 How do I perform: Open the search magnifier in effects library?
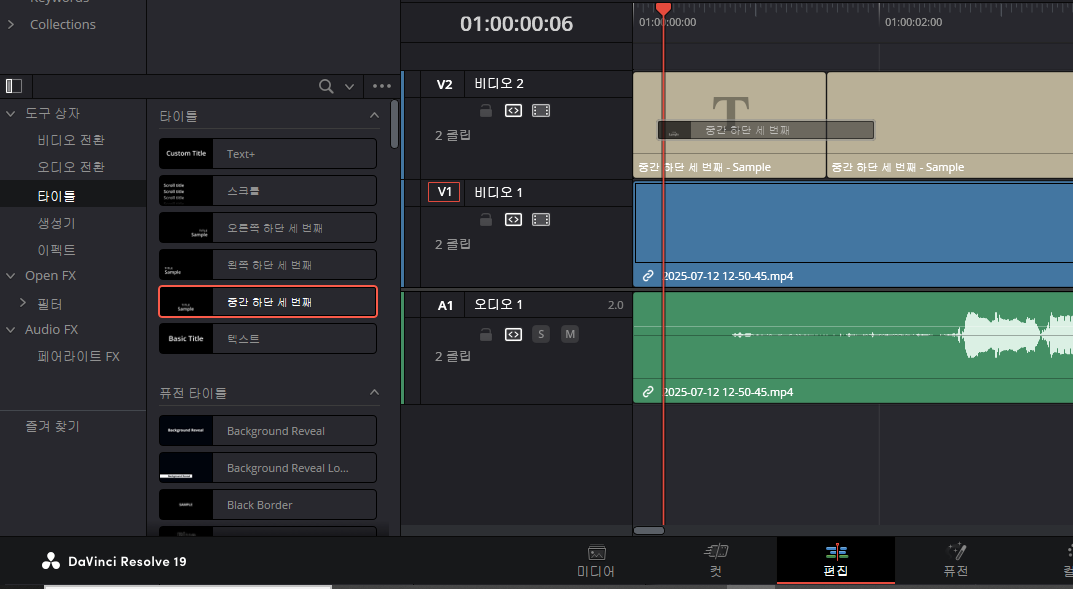coord(326,86)
